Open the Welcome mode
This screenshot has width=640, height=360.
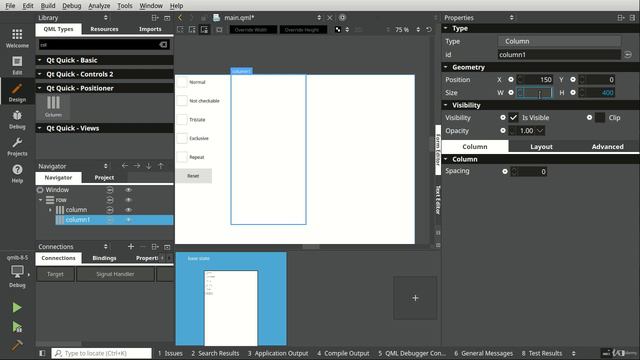tap(17, 38)
